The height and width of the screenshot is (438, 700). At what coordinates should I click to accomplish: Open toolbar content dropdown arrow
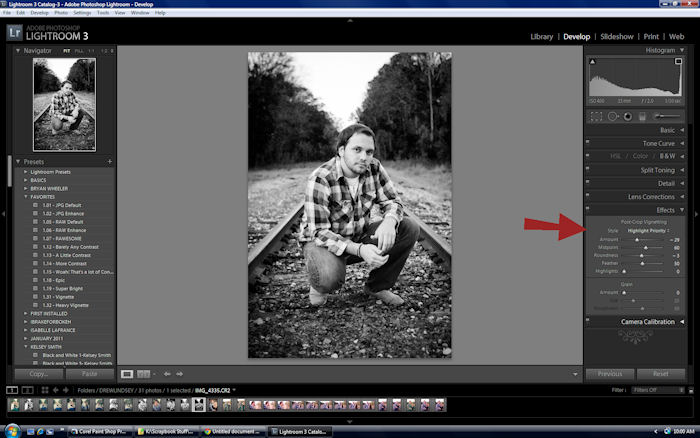tap(575, 374)
